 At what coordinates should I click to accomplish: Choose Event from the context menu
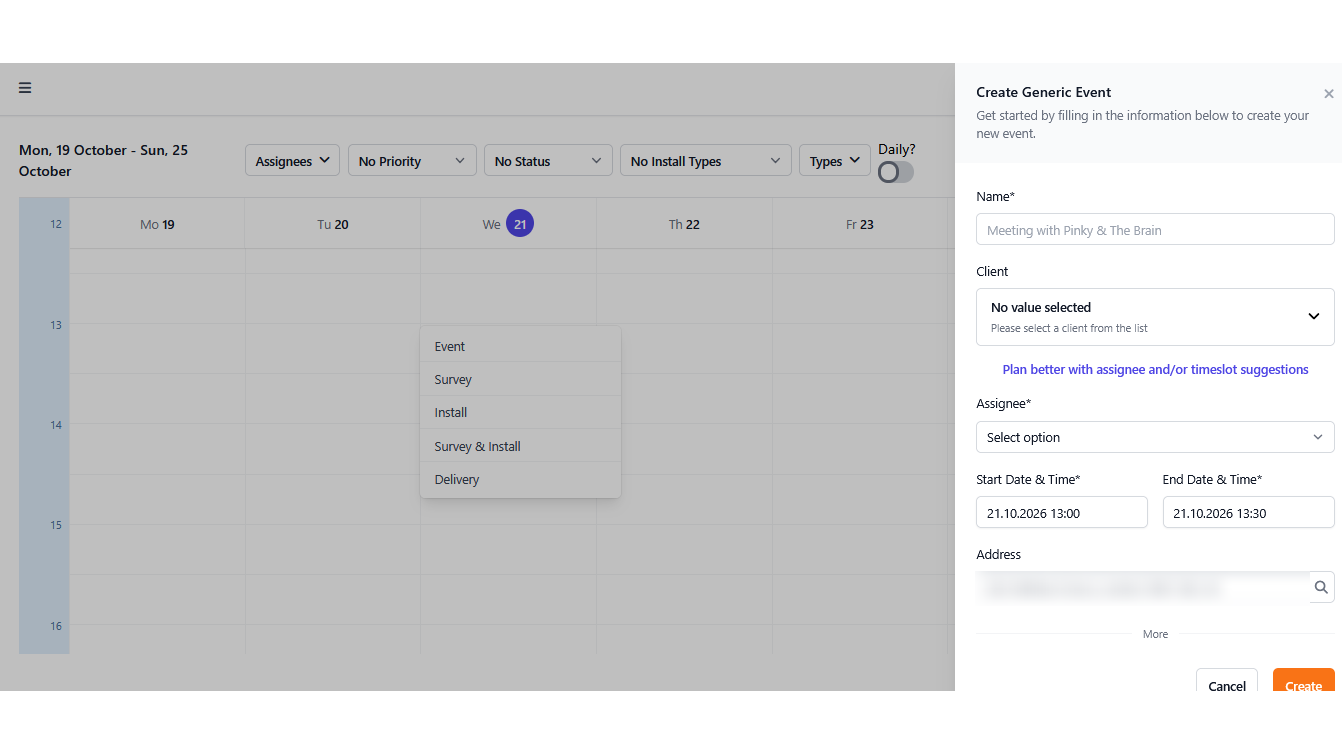click(x=520, y=346)
